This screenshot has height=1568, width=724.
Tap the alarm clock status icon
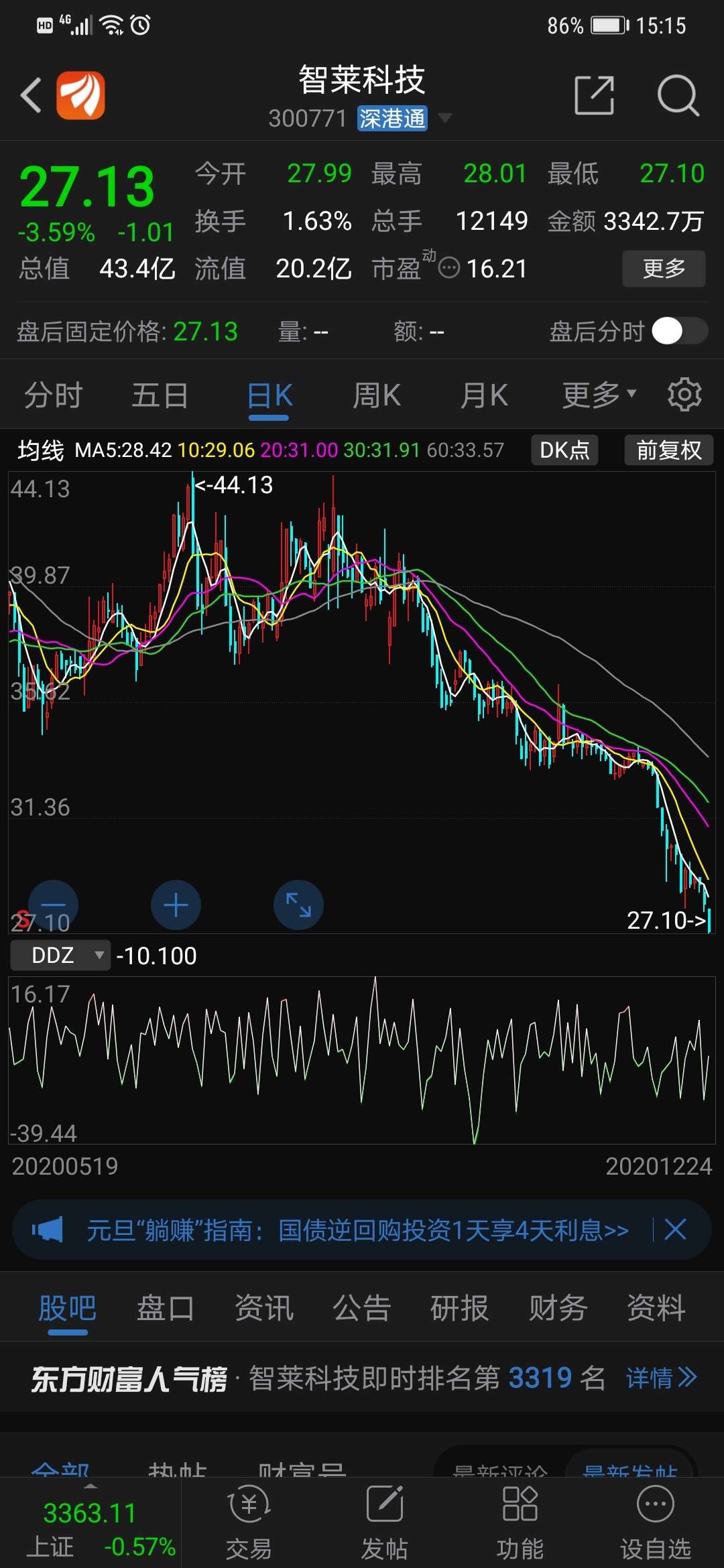[x=140, y=25]
